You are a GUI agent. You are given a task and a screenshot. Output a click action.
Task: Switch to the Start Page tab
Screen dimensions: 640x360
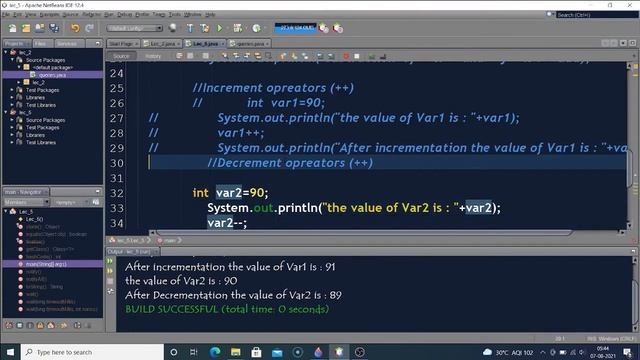(x=123, y=43)
